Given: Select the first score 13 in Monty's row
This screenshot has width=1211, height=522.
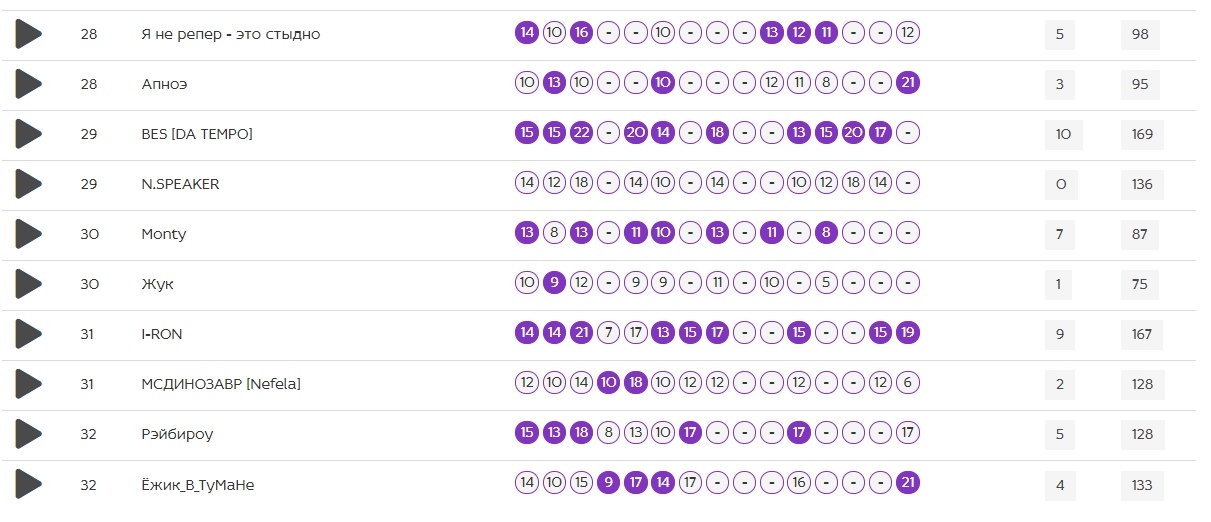Looking at the screenshot, I should pyautogui.click(x=527, y=233).
